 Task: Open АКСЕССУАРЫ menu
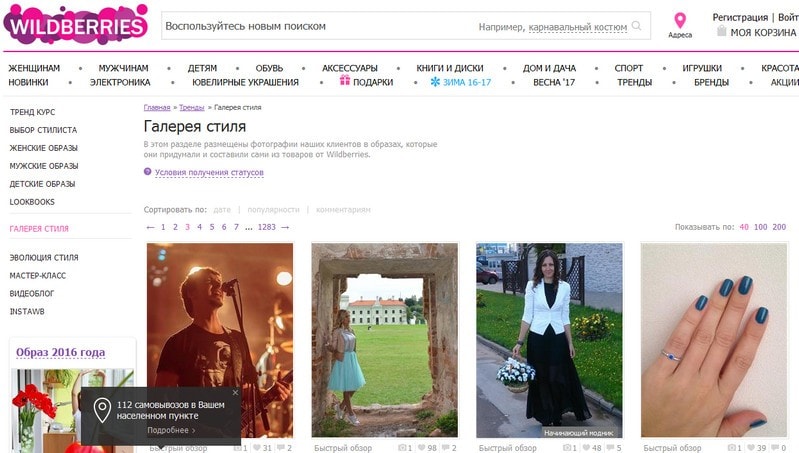pyautogui.click(x=350, y=68)
